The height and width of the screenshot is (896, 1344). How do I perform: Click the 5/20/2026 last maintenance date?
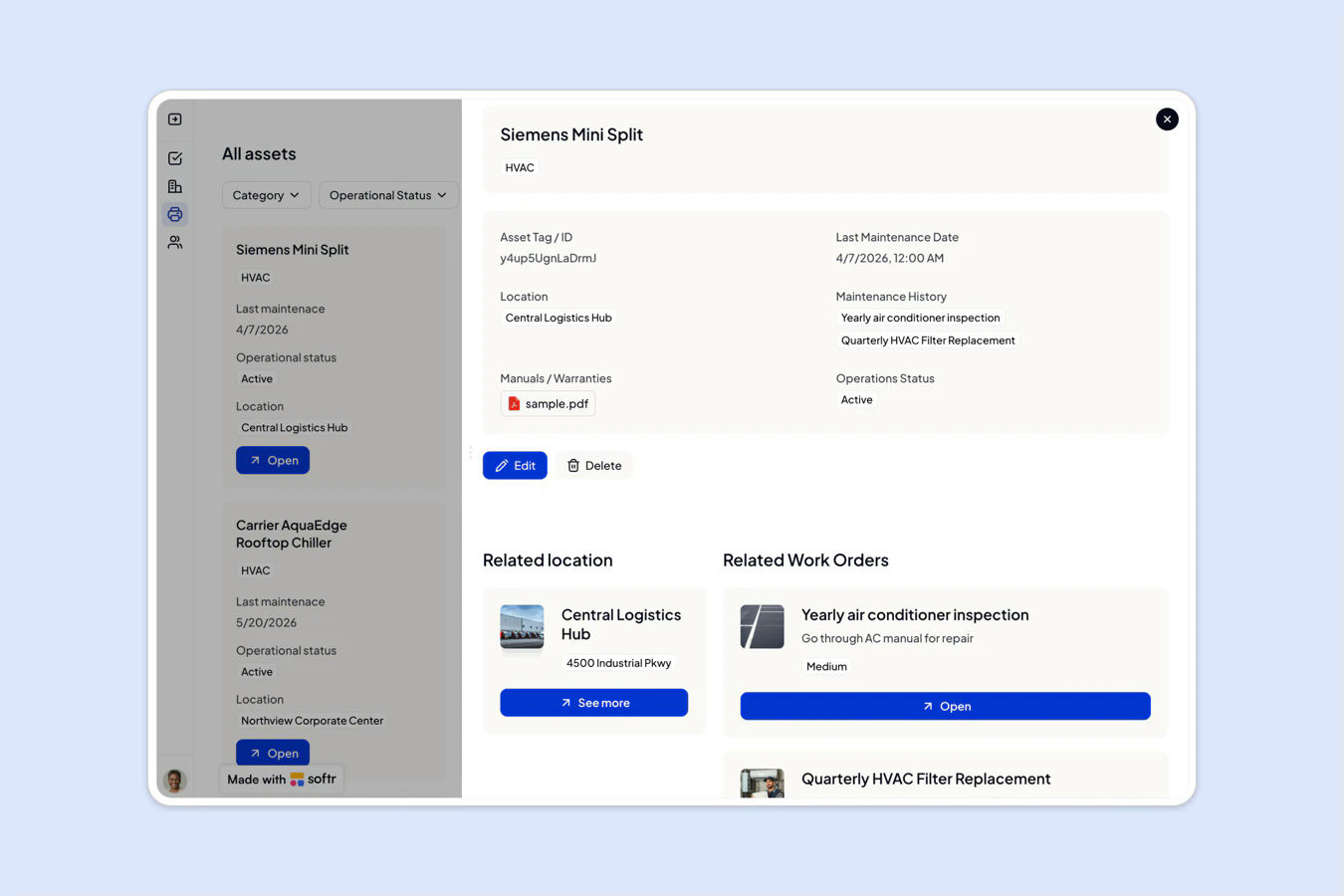click(x=266, y=623)
